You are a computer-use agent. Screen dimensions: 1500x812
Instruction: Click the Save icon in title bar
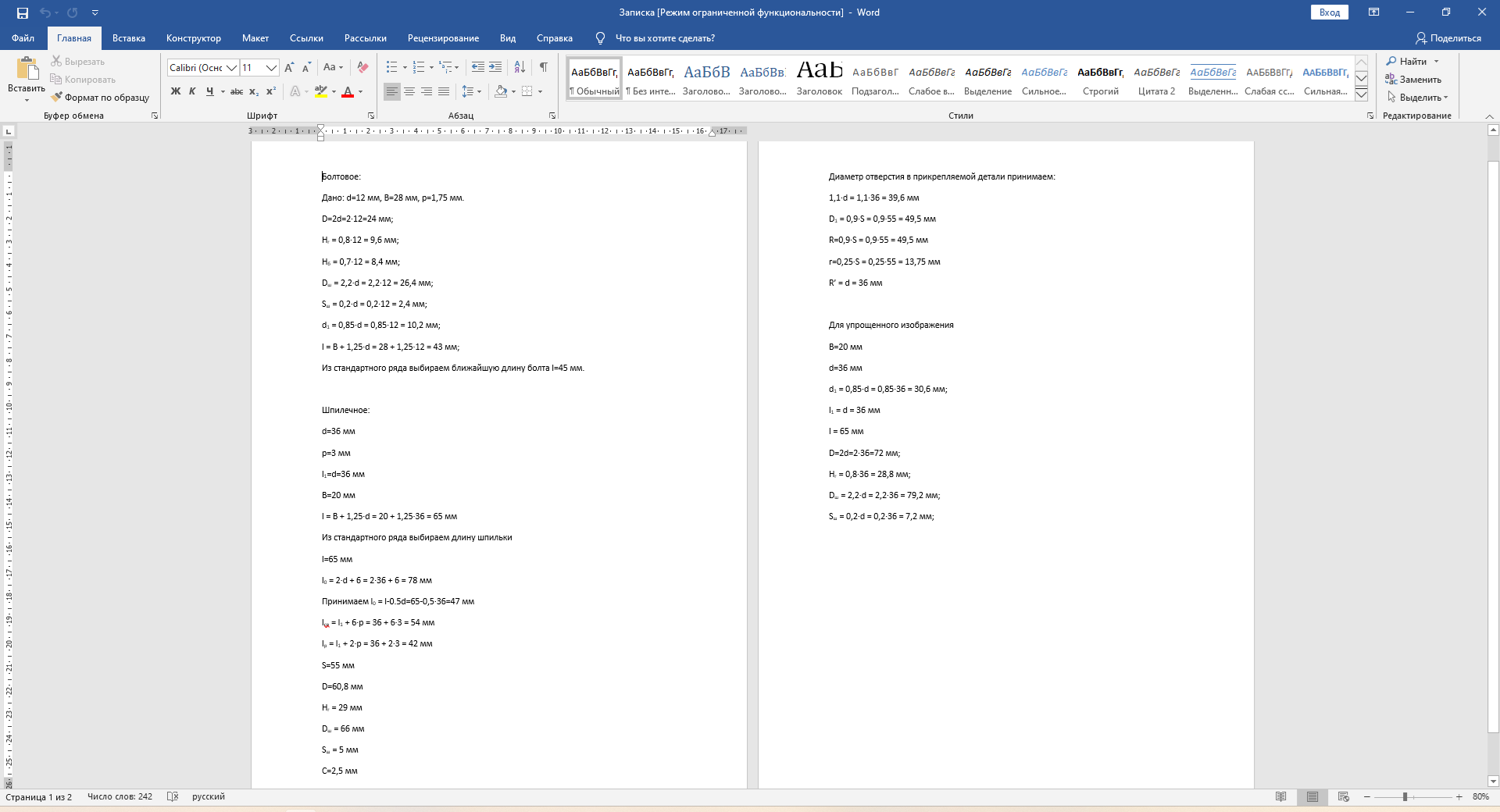coord(23,12)
